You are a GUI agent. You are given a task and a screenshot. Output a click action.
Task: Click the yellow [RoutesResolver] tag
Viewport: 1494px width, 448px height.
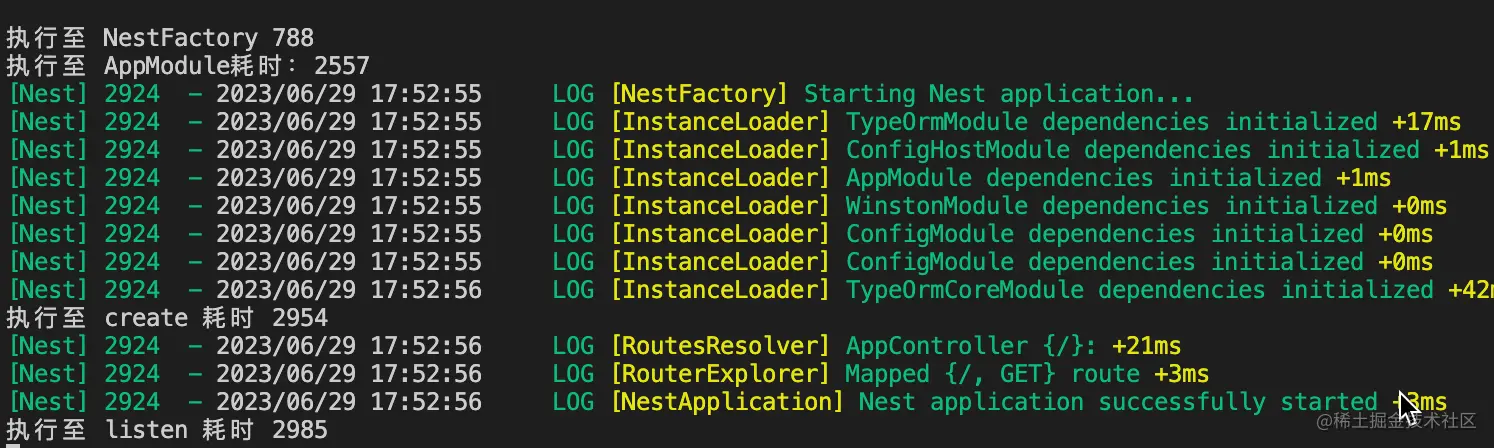pos(721,346)
